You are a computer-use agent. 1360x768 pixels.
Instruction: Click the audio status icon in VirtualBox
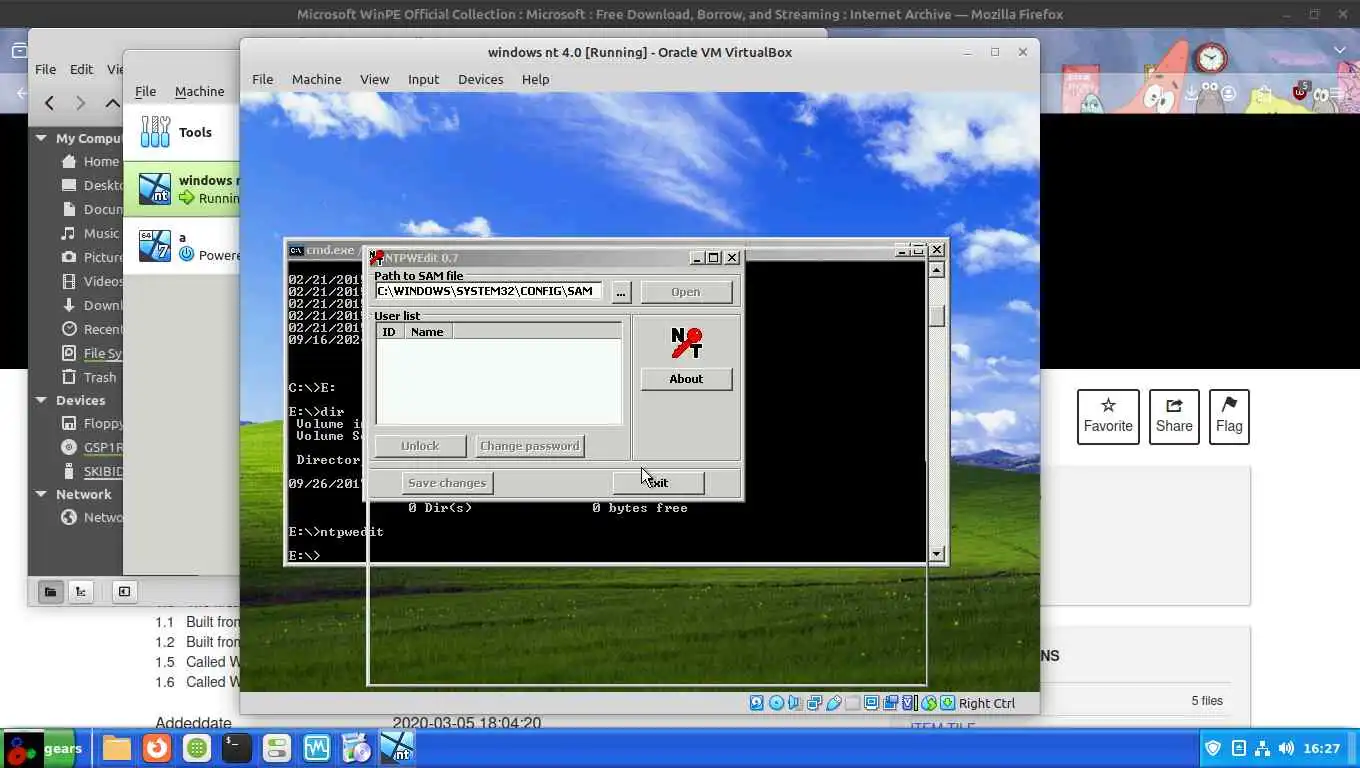coord(795,703)
